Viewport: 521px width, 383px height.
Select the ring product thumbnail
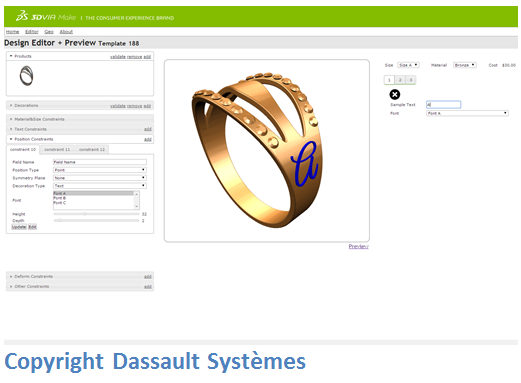(x=26, y=76)
